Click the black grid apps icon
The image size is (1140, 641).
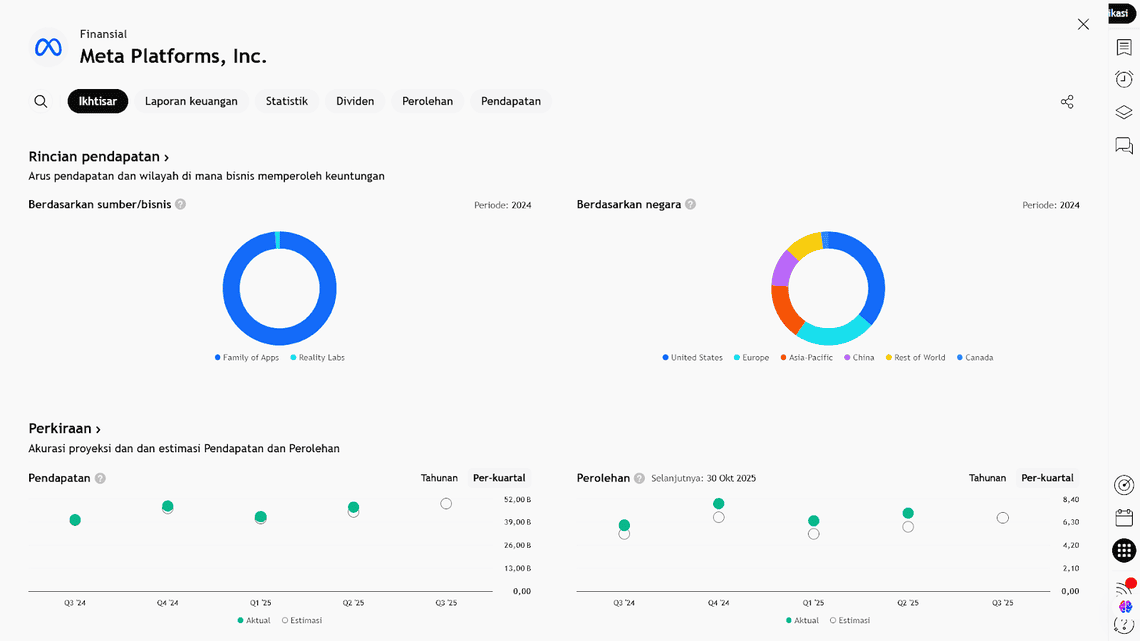[1124, 550]
